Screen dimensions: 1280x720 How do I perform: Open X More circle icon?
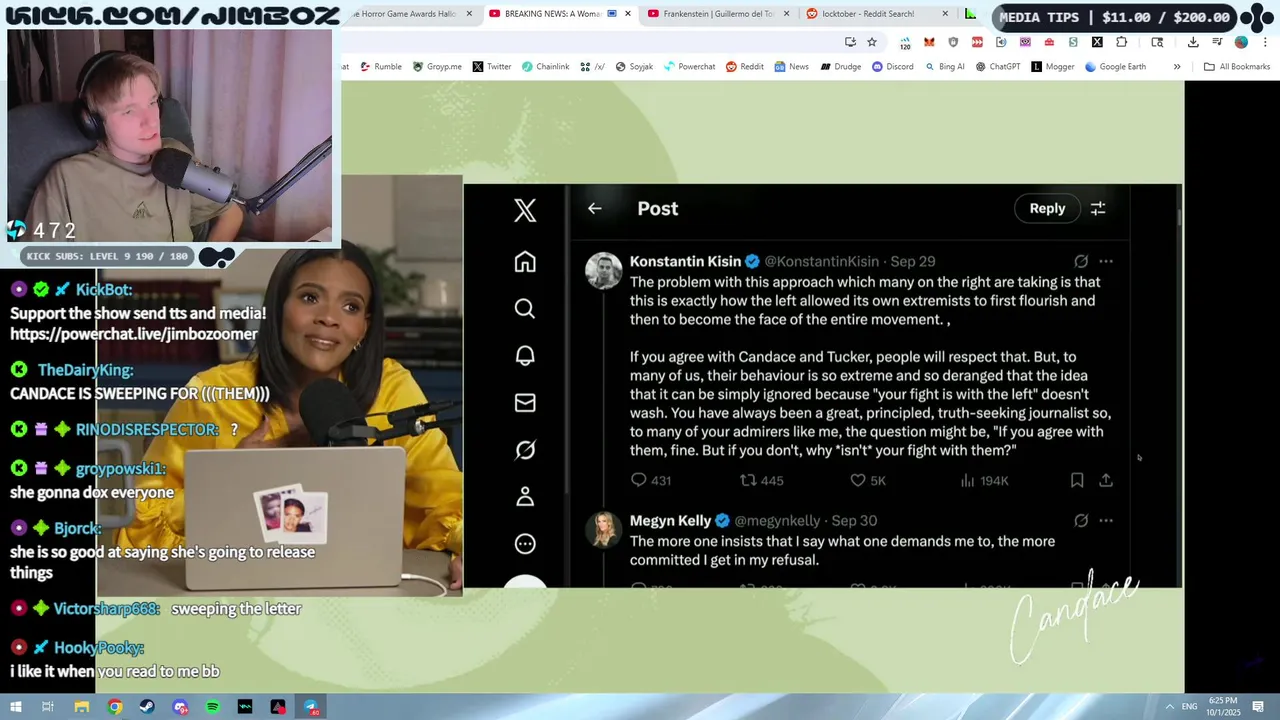(525, 543)
